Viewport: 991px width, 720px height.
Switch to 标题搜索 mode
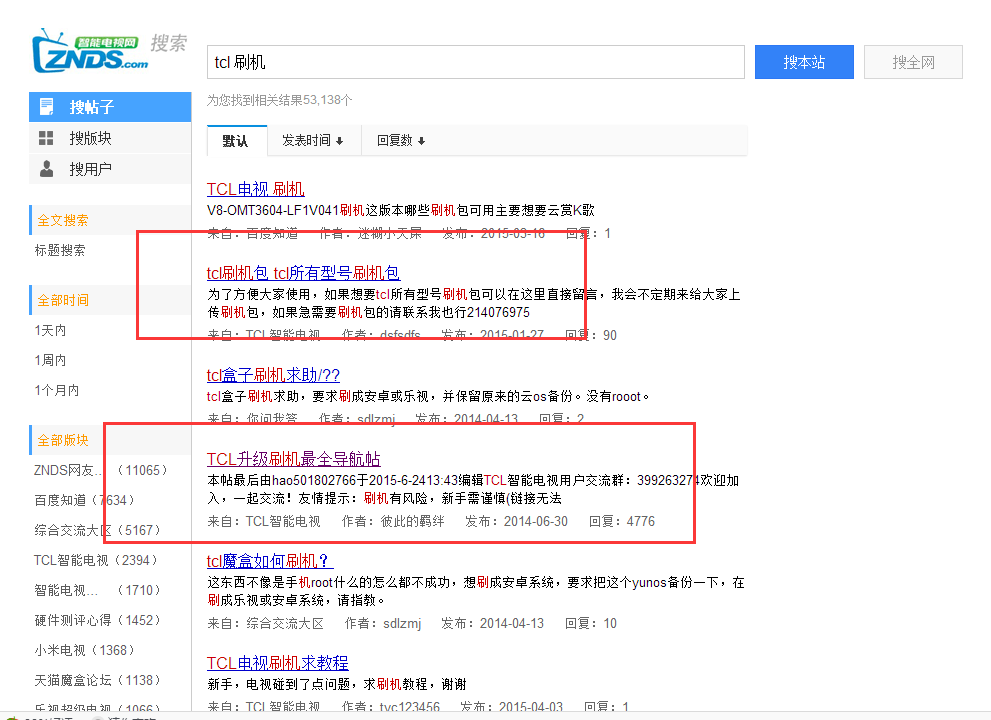[60, 250]
